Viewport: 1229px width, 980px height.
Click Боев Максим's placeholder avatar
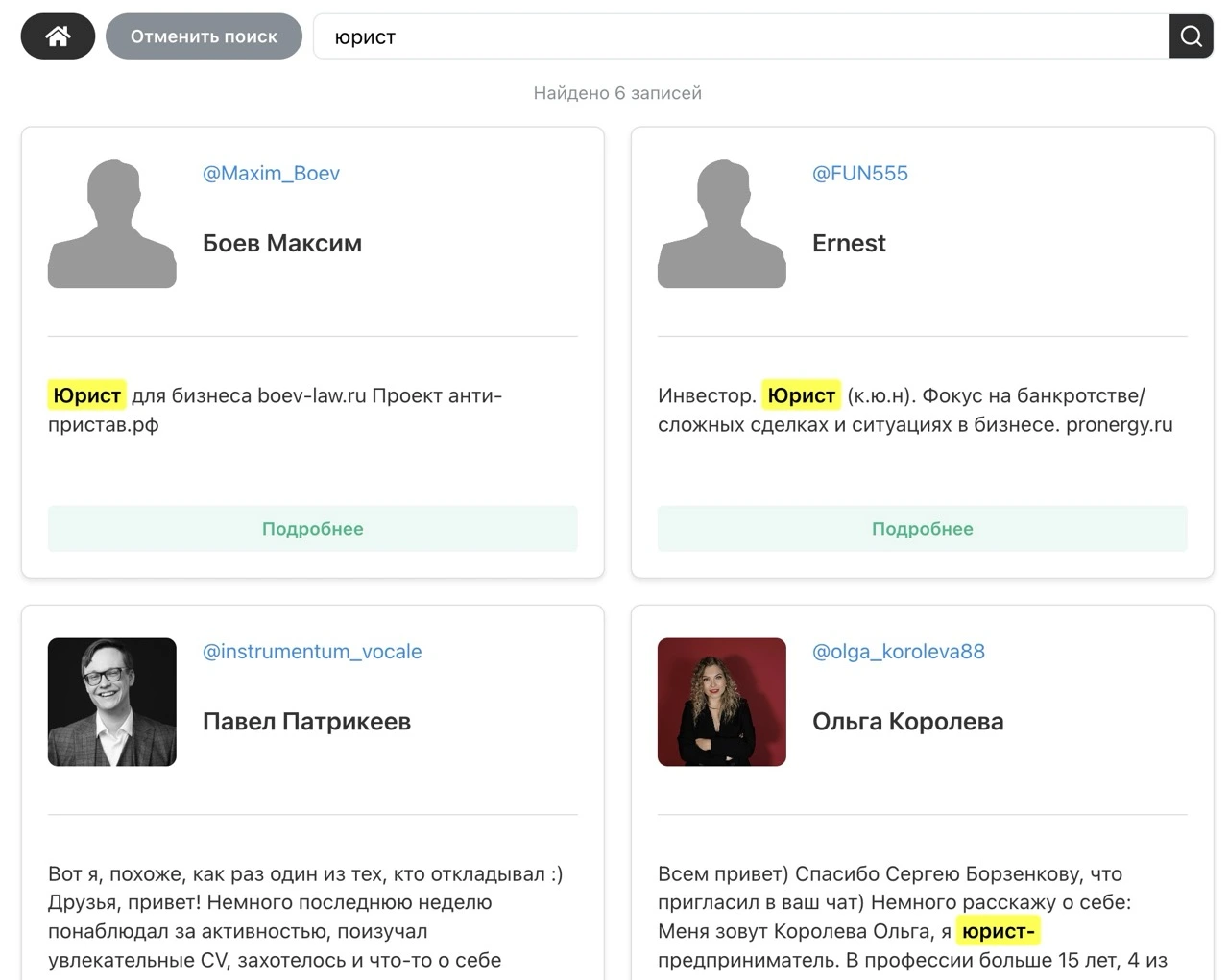pyautogui.click(x=112, y=224)
